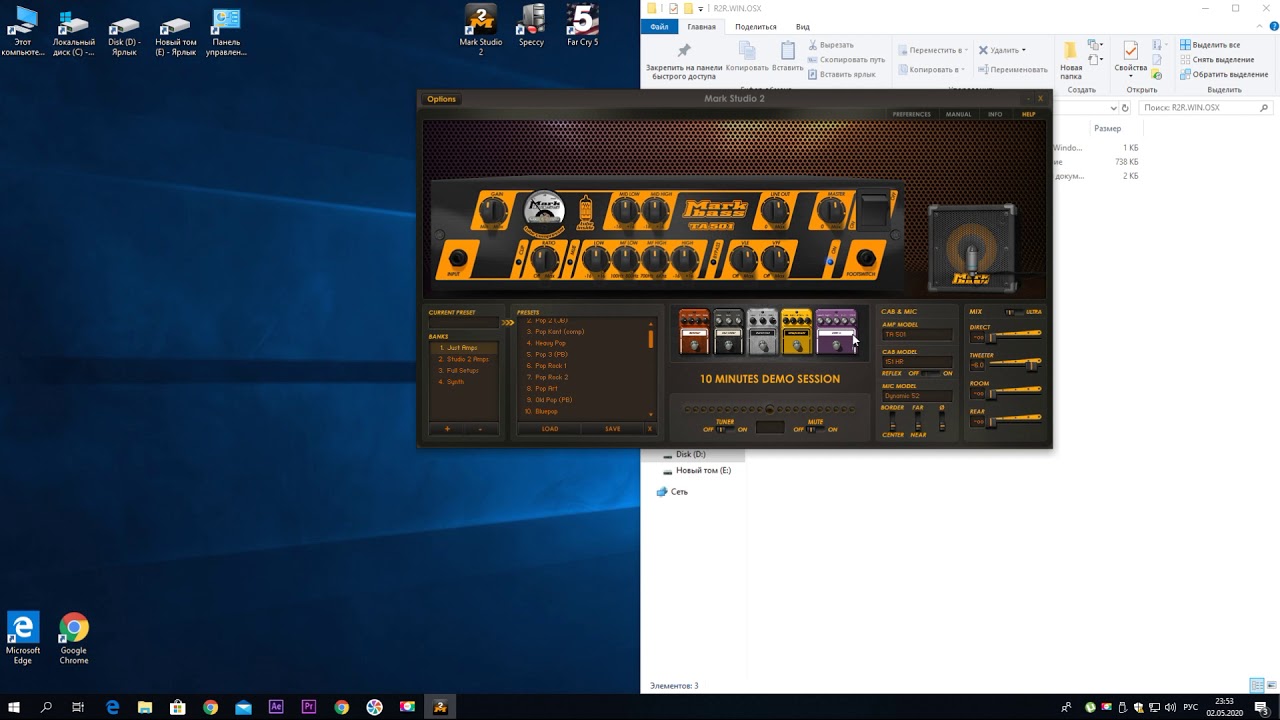Click After Effects icon in taskbar
This screenshot has height=720, width=1280.
(x=276, y=707)
